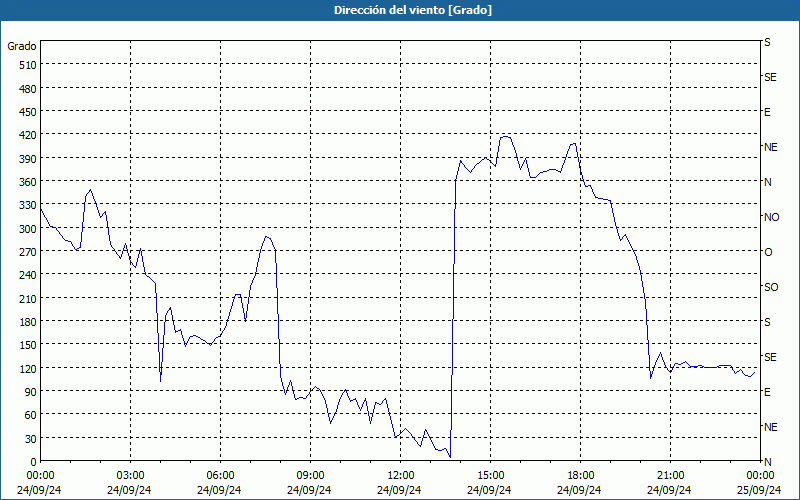The image size is (800, 500).
Task: Select the 12:00 time label
Action: [401, 476]
